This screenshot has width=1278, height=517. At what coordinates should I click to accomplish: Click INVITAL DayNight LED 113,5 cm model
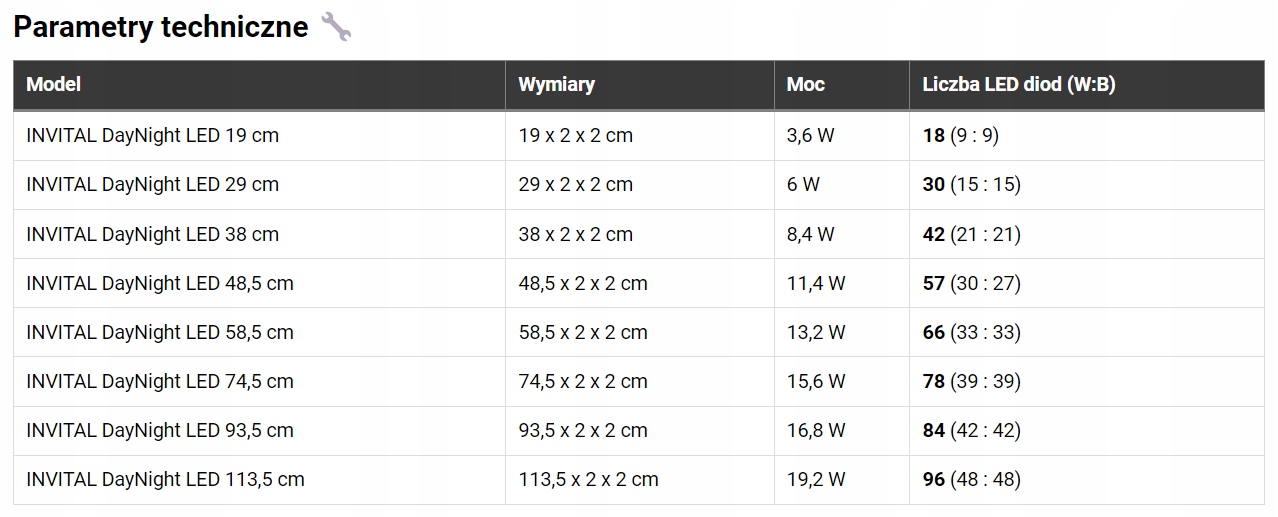point(165,479)
